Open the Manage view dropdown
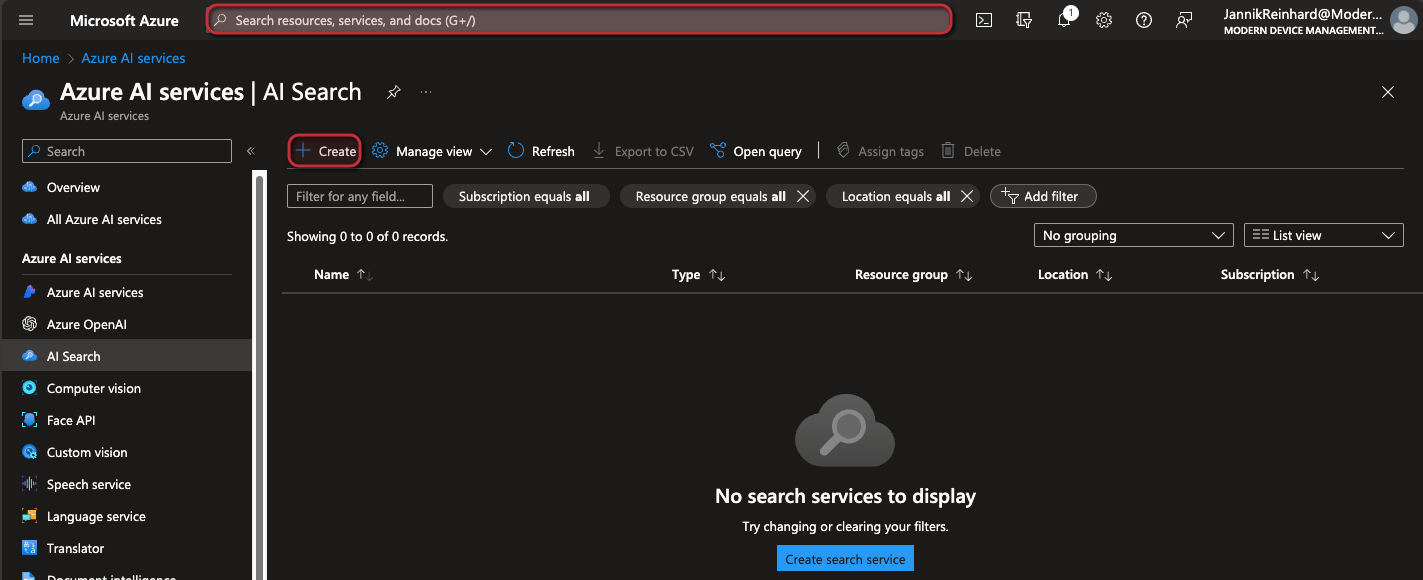The image size is (1423, 580). [432, 150]
